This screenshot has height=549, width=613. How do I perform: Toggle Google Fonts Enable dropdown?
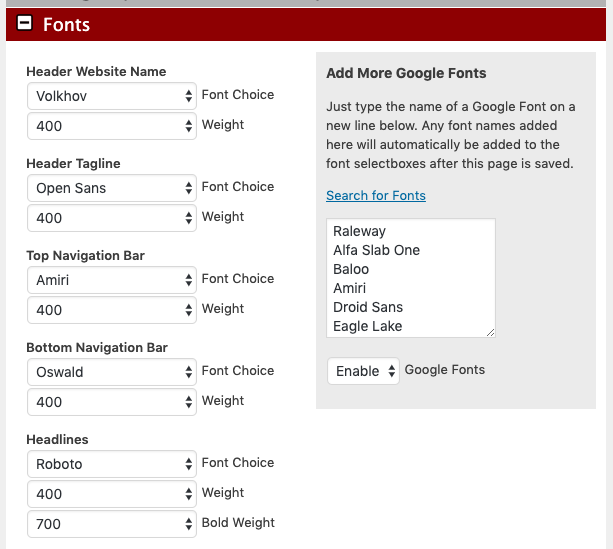(x=363, y=371)
